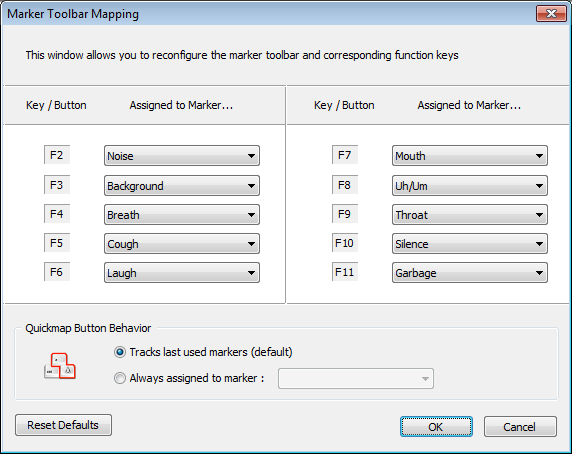Open the F5 Cough marker dropdown
Image resolution: width=572 pixels, height=454 pixels.
pos(182,244)
